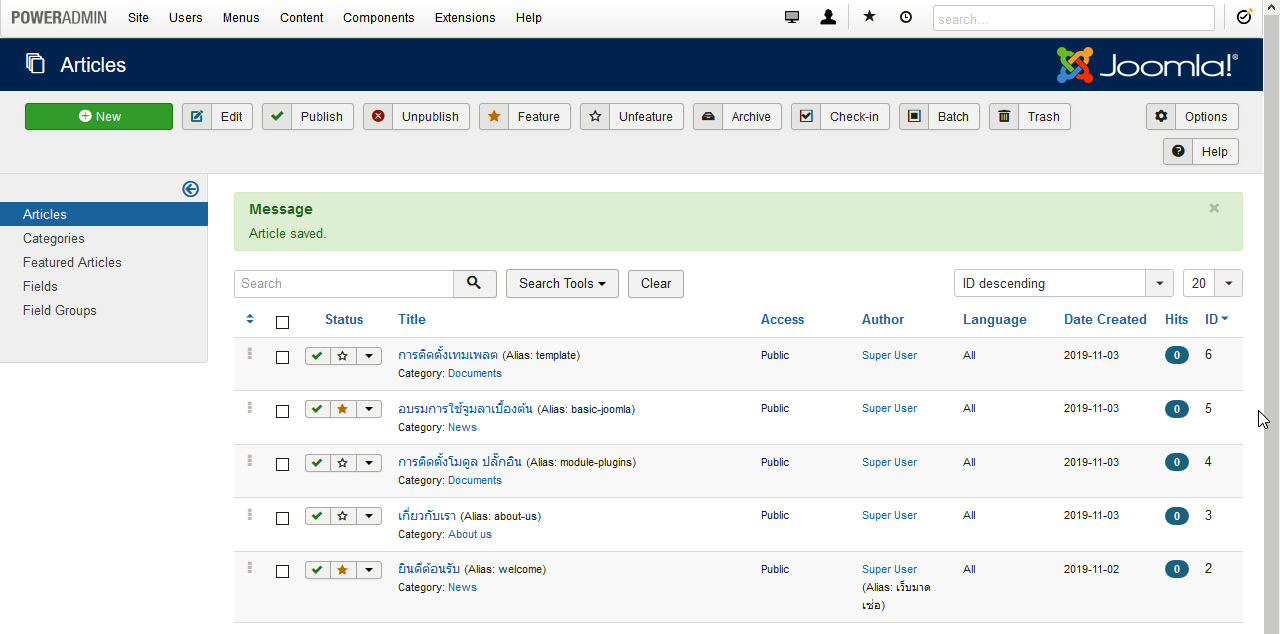
Task: Click the star favorites icon in the top bar
Action: tap(868, 17)
